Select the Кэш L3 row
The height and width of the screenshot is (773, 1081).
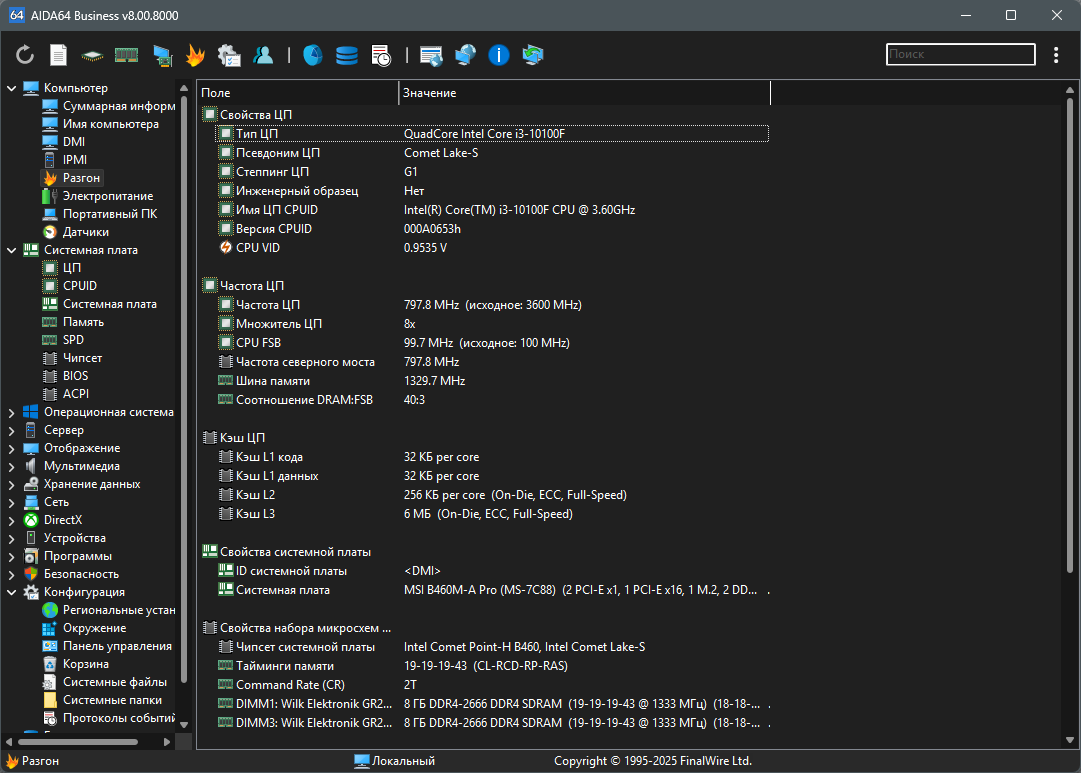click(492, 514)
